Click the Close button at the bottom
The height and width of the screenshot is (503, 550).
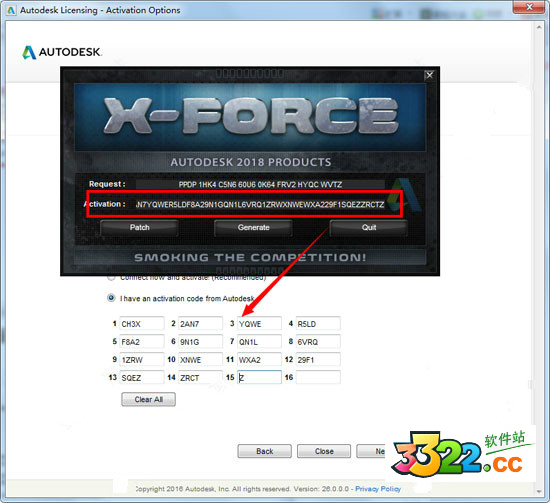point(324,451)
